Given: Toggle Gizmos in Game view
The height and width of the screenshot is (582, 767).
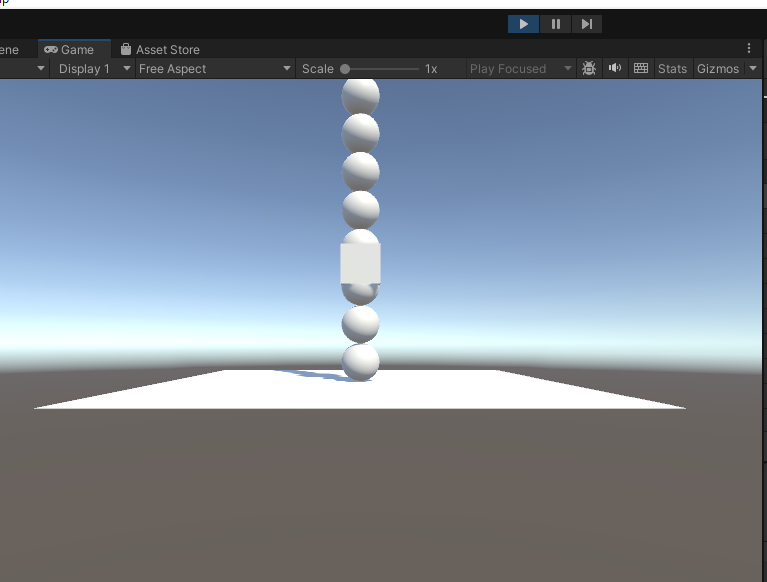Looking at the screenshot, I should pos(718,69).
